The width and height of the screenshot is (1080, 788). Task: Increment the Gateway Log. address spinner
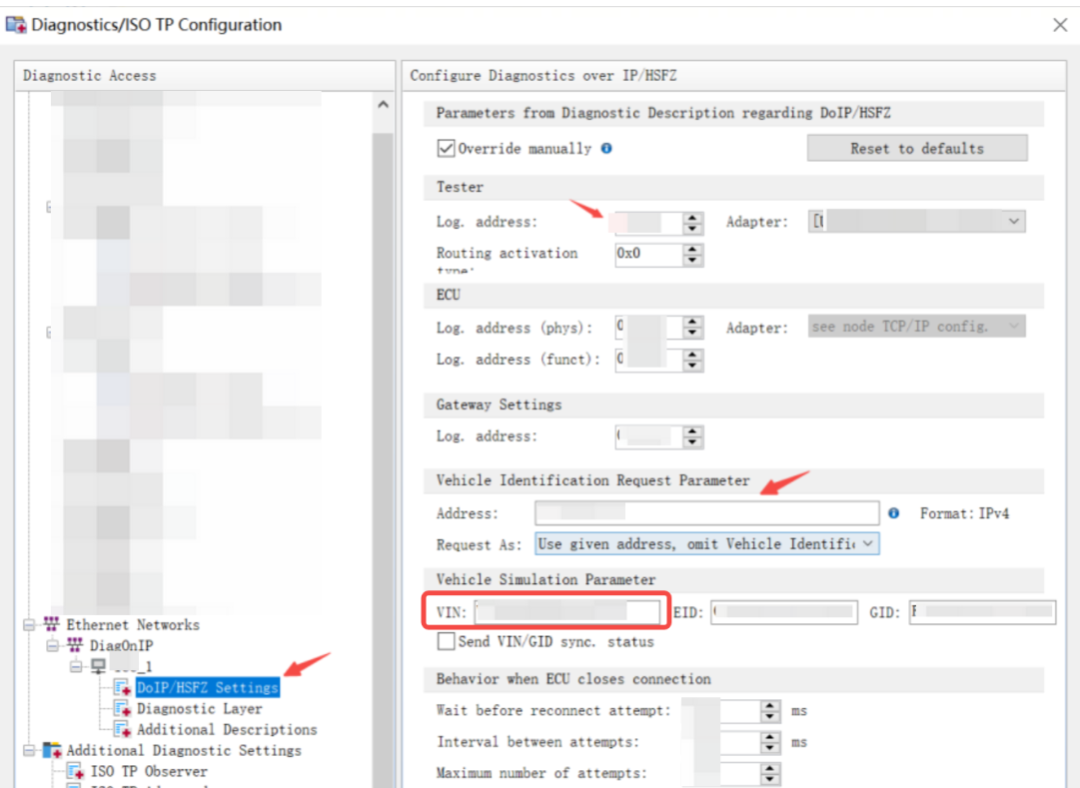click(x=693, y=431)
